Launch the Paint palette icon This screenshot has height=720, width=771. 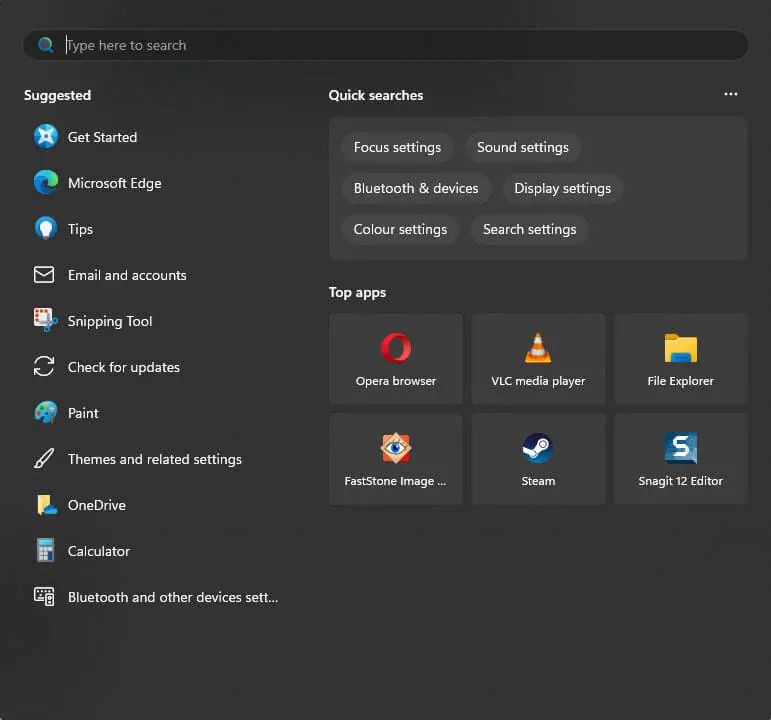46,412
